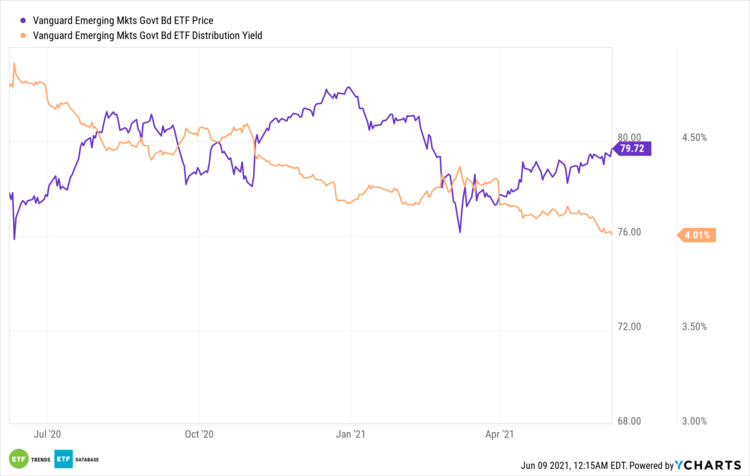Image resolution: width=750 pixels, height=476 pixels.
Task: Click the Jul '20 axis label
Action: tap(48, 435)
